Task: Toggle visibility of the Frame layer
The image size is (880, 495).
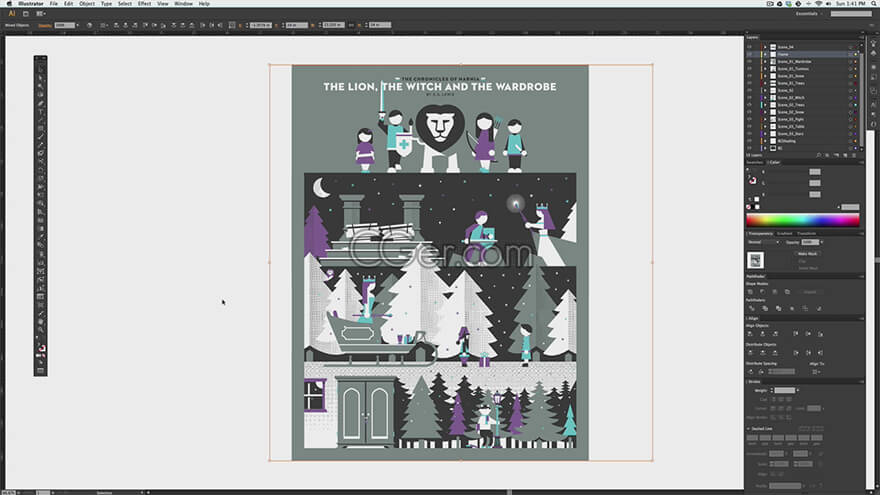Action: pyautogui.click(x=749, y=54)
